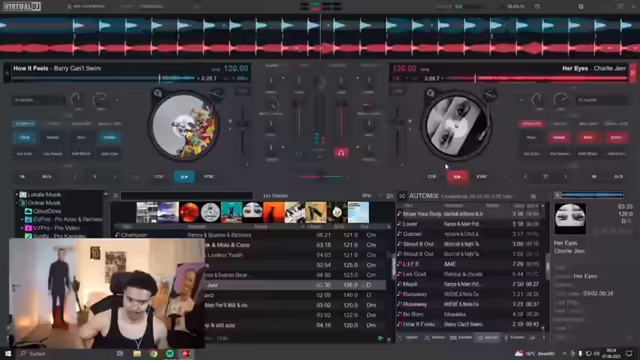Select 'Move Your Body' in Automix list
The height and width of the screenshot is (360, 640).
pyautogui.click(x=469, y=214)
